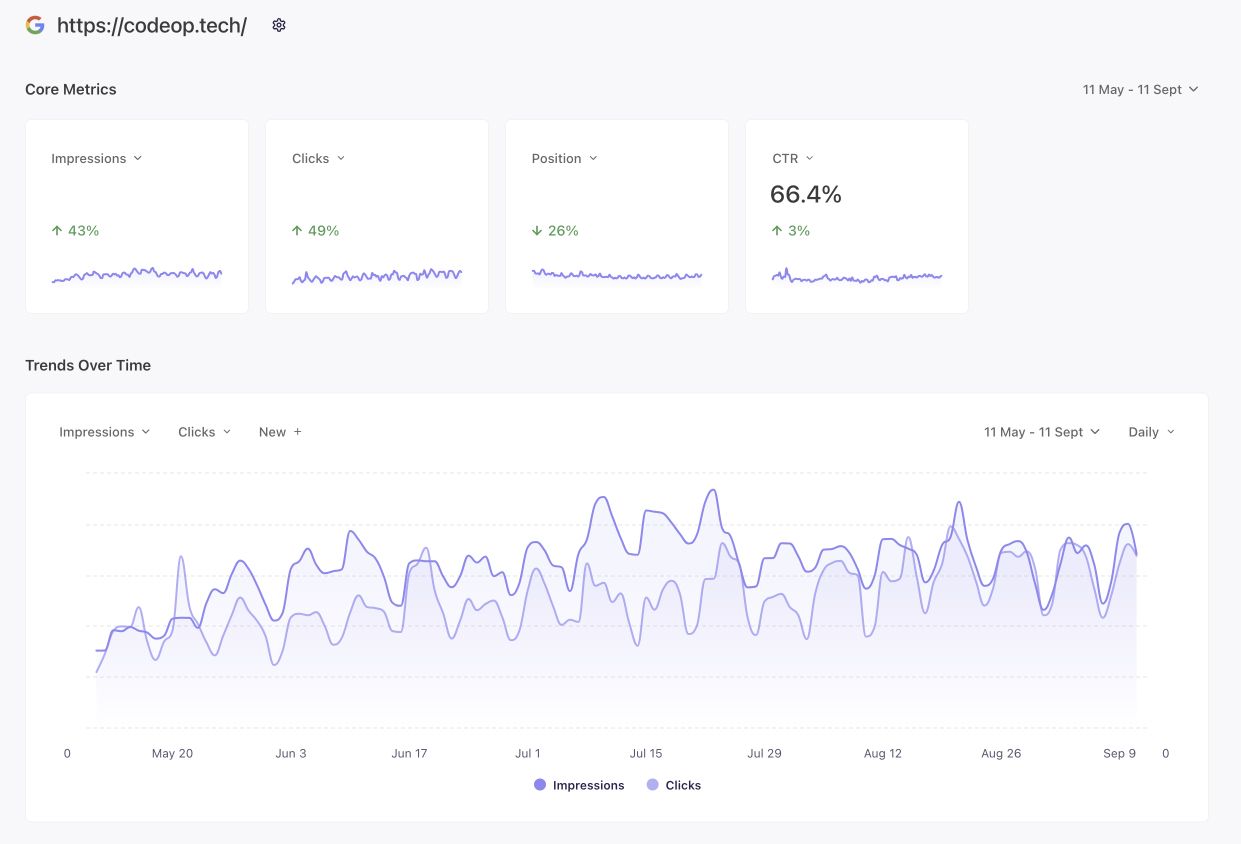This screenshot has height=844, width=1241.
Task: Expand the Clicks card metric dropdown
Action: coord(319,158)
